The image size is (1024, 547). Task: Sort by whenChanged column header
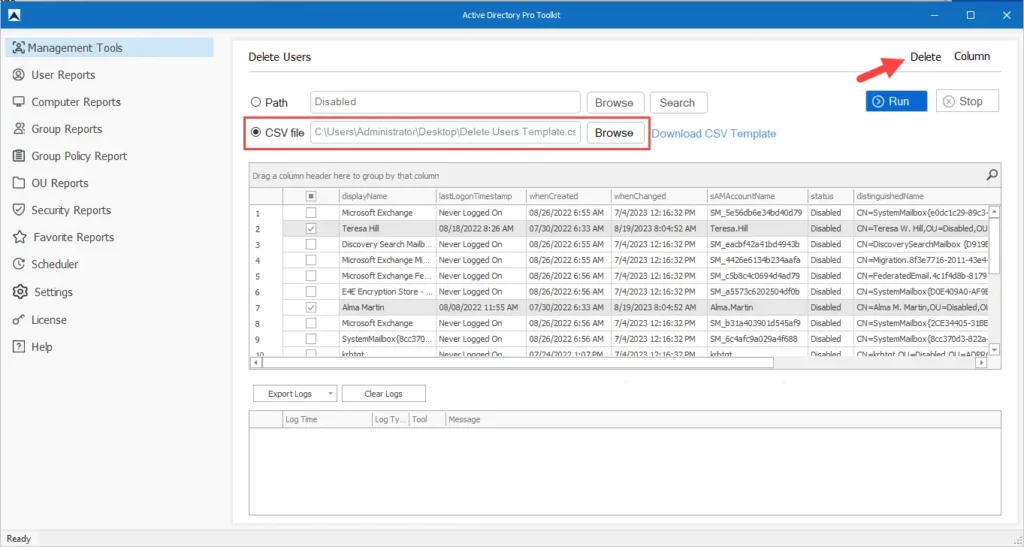pyautogui.click(x=660, y=196)
